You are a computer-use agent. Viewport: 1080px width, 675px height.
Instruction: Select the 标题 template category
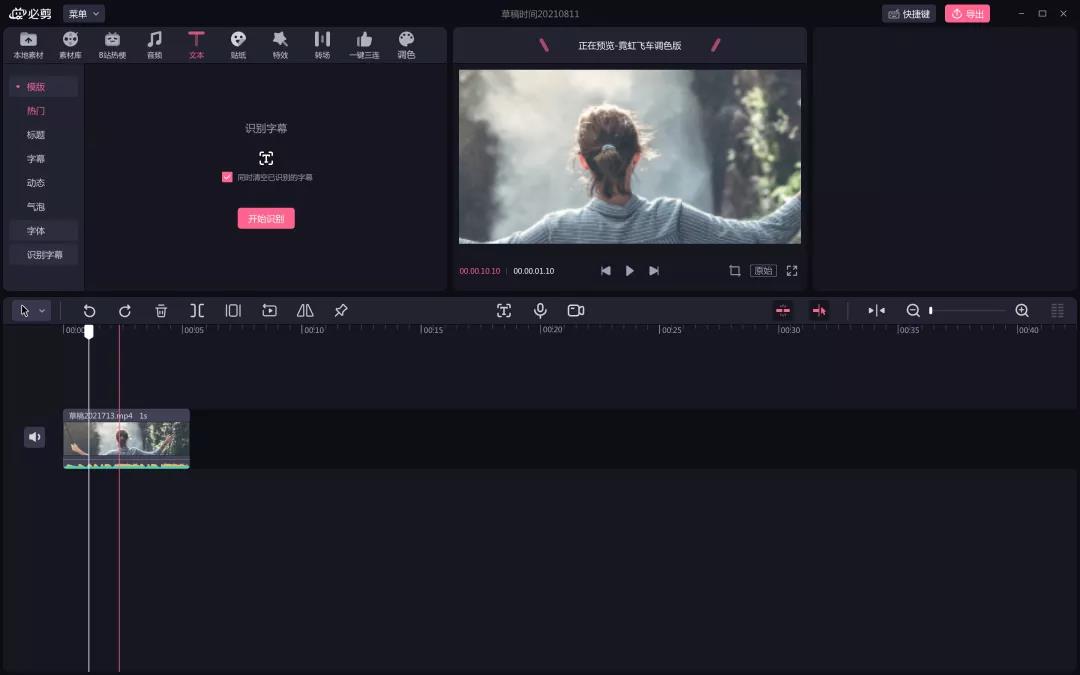coord(36,135)
